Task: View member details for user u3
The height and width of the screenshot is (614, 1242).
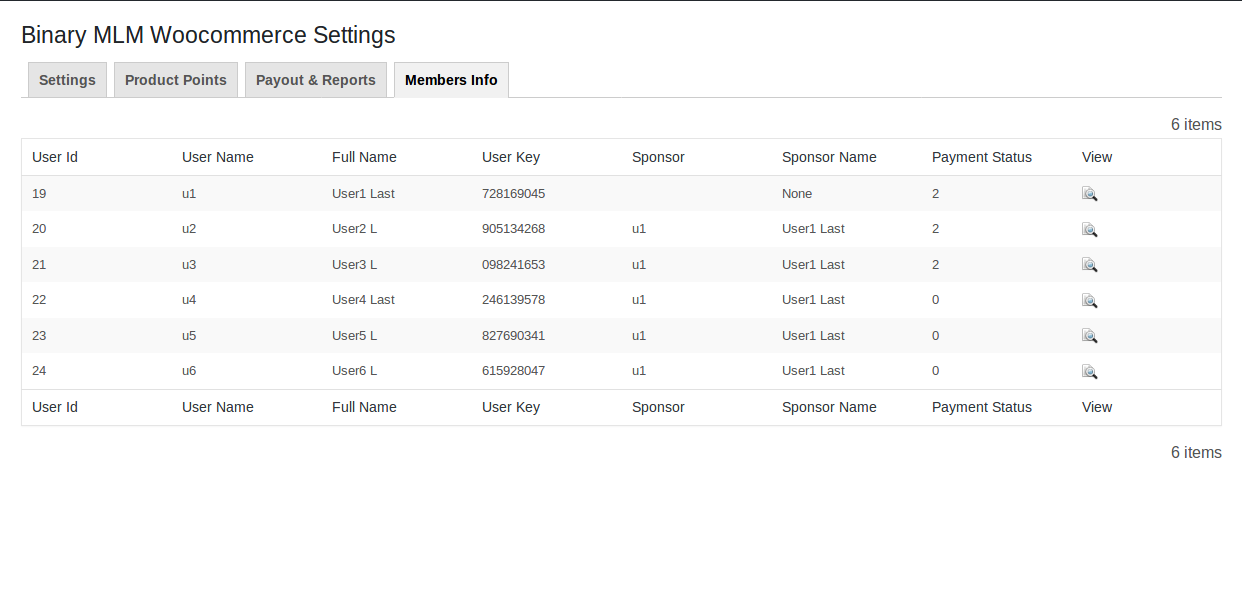Action: [x=1090, y=265]
